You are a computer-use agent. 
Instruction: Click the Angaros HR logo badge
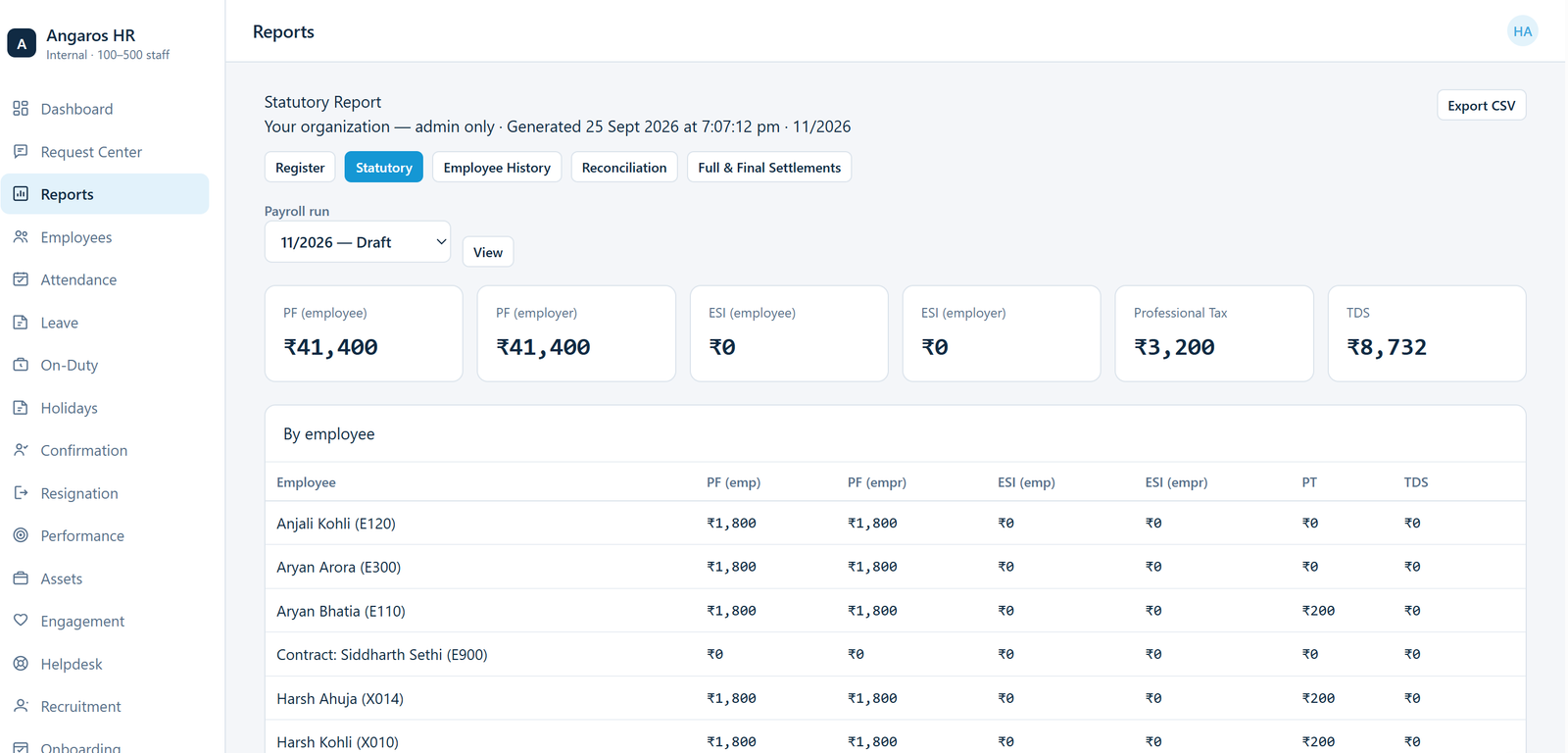tap(22, 43)
